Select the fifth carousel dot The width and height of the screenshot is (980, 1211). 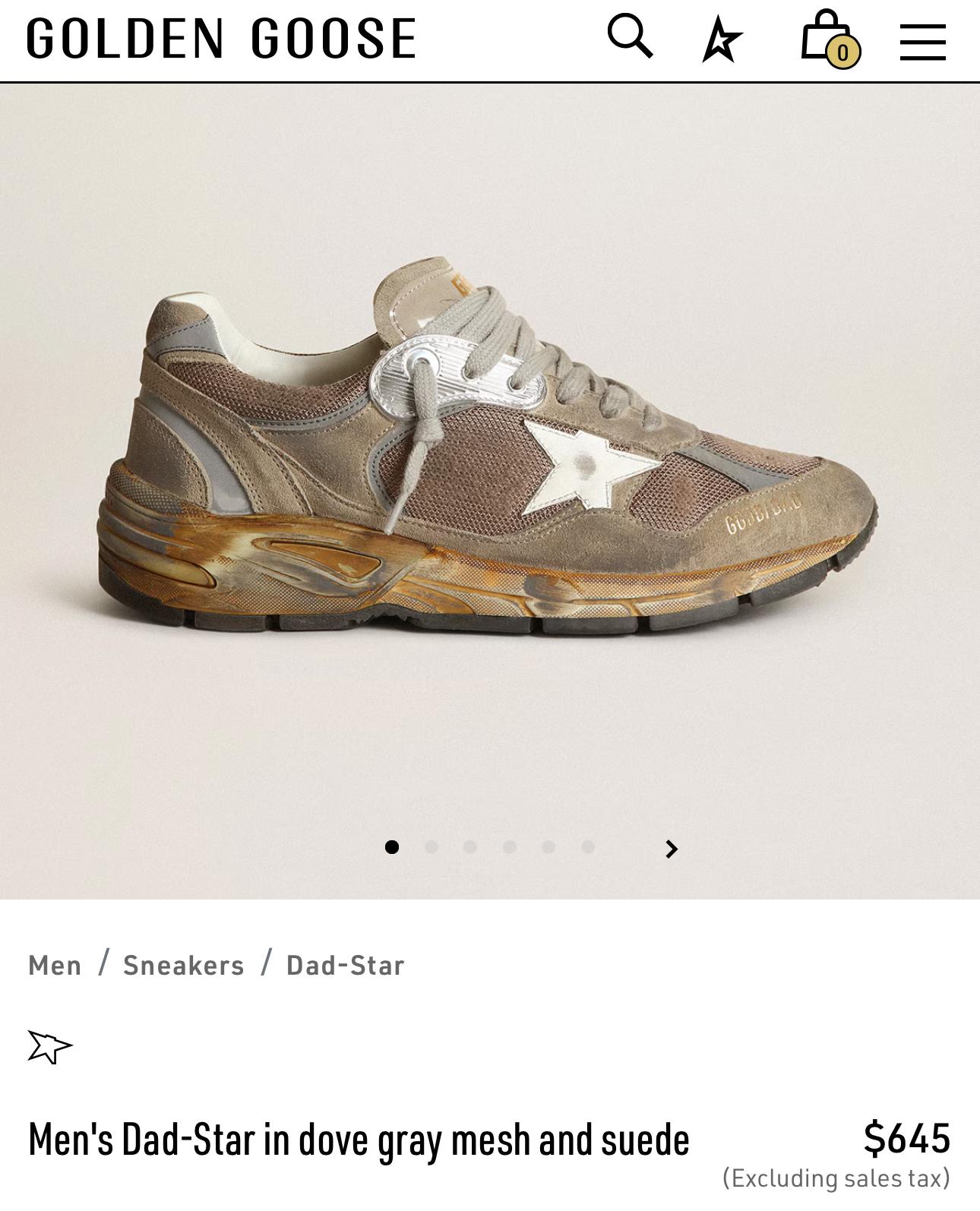548,847
